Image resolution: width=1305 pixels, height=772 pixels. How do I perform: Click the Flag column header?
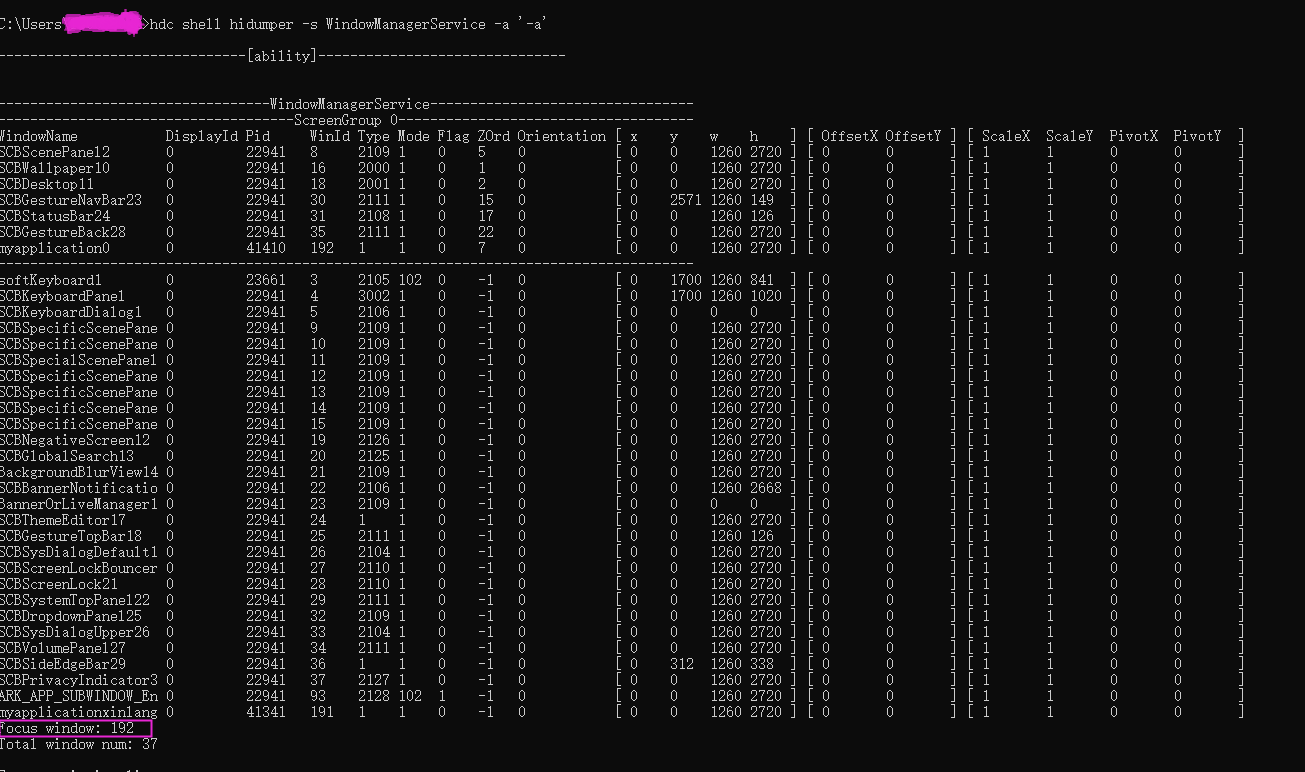(454, 136)
